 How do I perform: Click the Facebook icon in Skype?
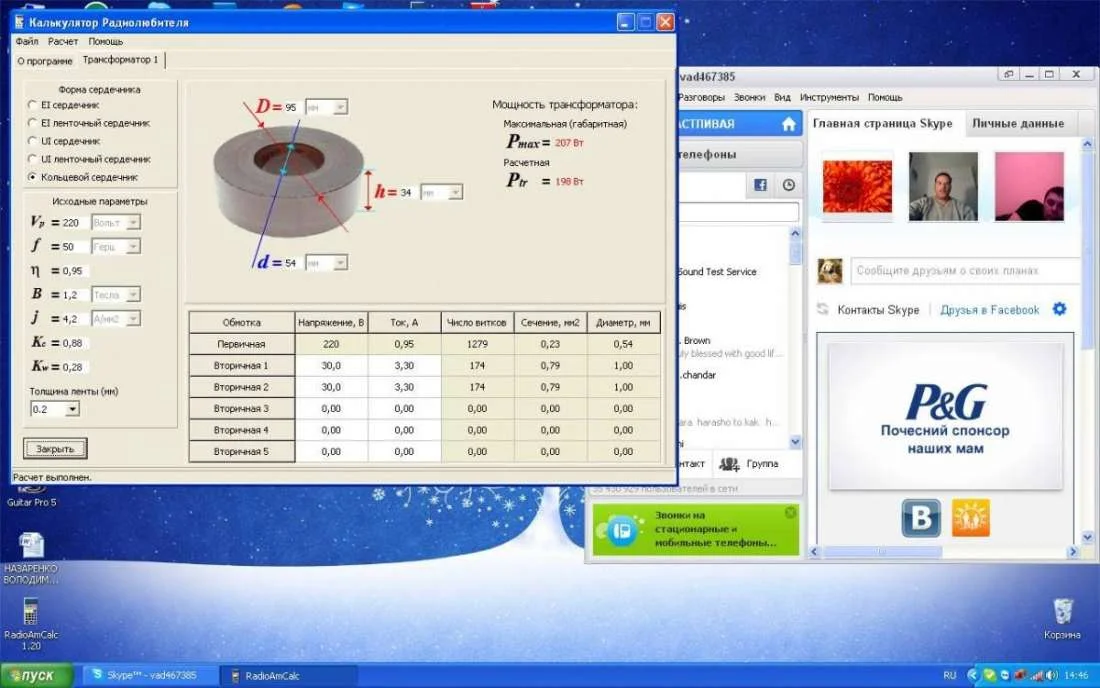pyautogui.click(x=760, y=185)
